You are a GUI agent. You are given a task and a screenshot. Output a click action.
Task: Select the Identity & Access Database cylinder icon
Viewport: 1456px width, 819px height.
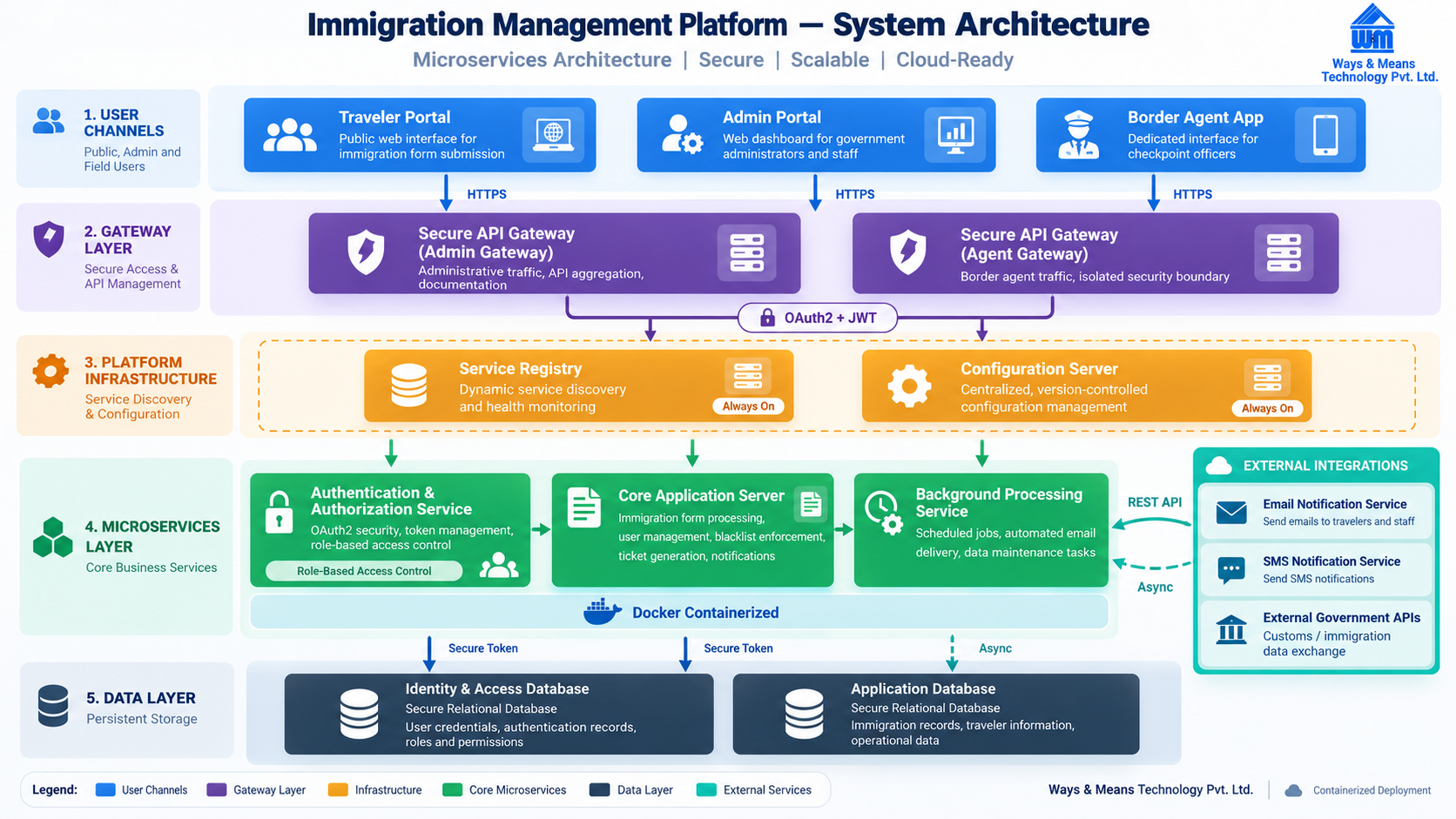[359, 714]
